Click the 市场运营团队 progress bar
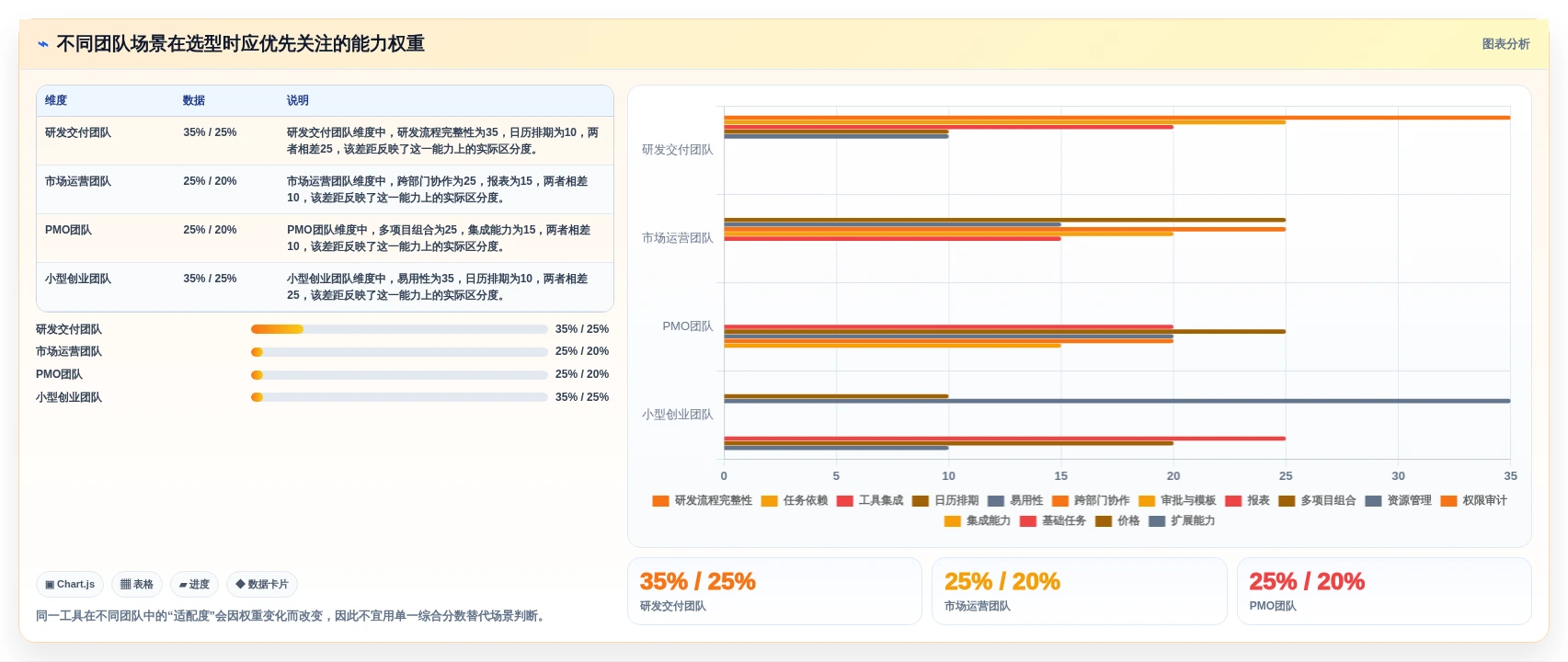 point(399,351)
